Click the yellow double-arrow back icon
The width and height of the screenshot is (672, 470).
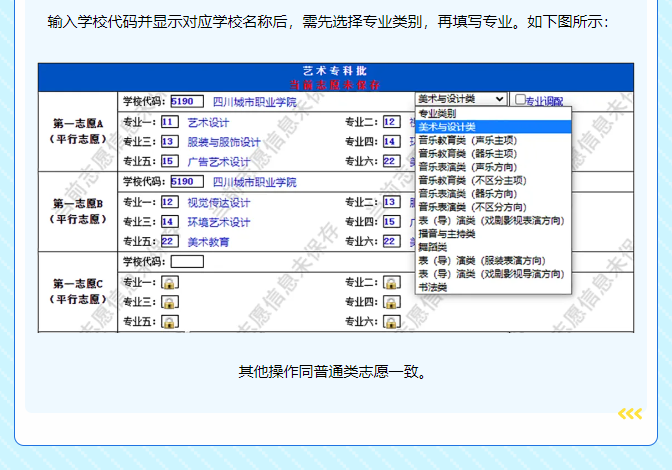[x=629, y=414]
